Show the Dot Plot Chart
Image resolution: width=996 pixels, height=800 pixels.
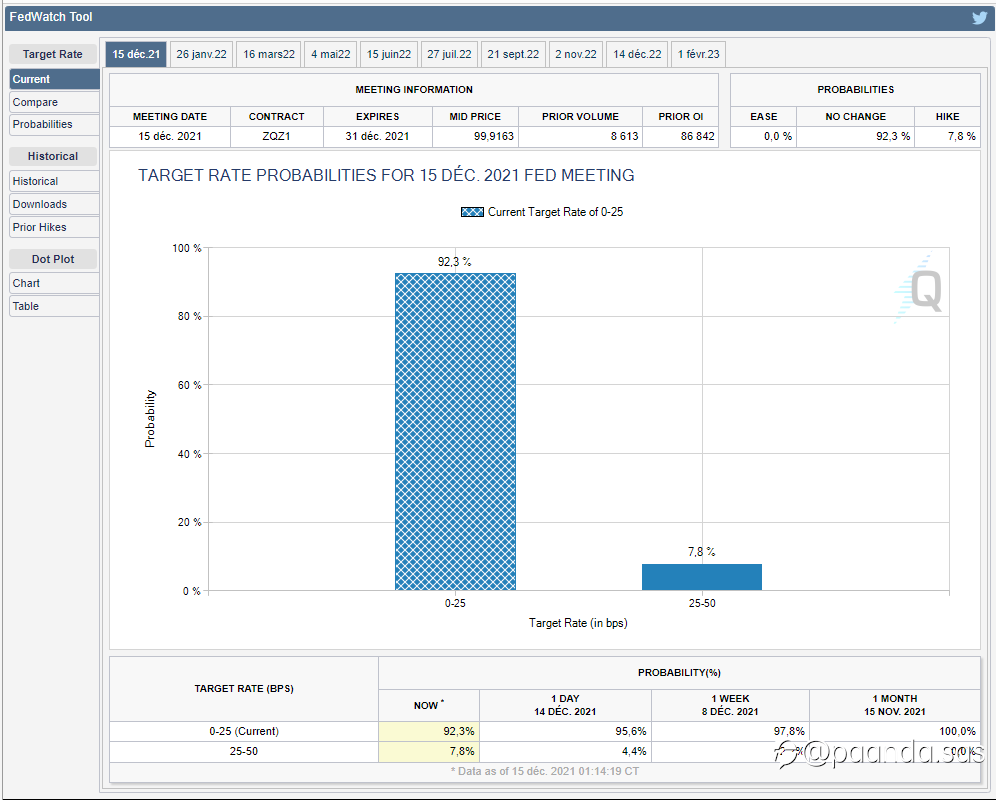tap(54, 283)
